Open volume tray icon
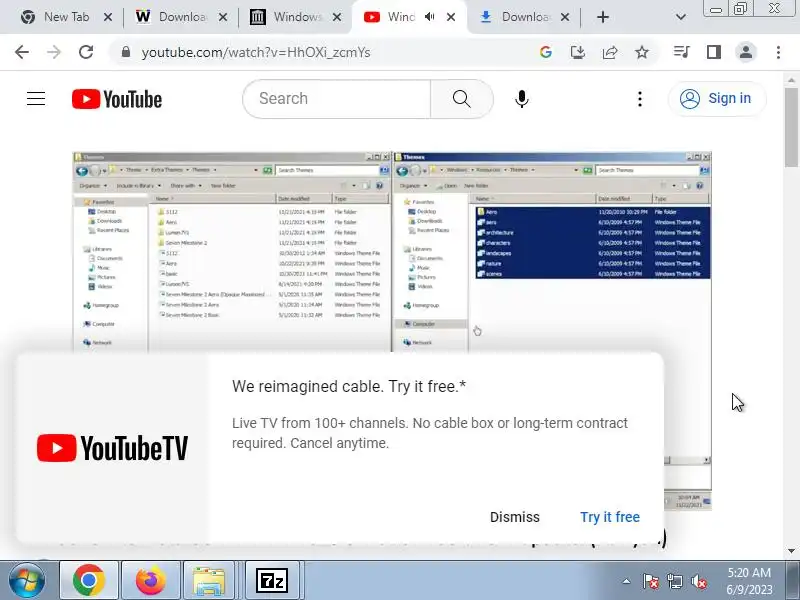This screenshot has width=800, height=600. pyautogui.click(x=698, y=581)
